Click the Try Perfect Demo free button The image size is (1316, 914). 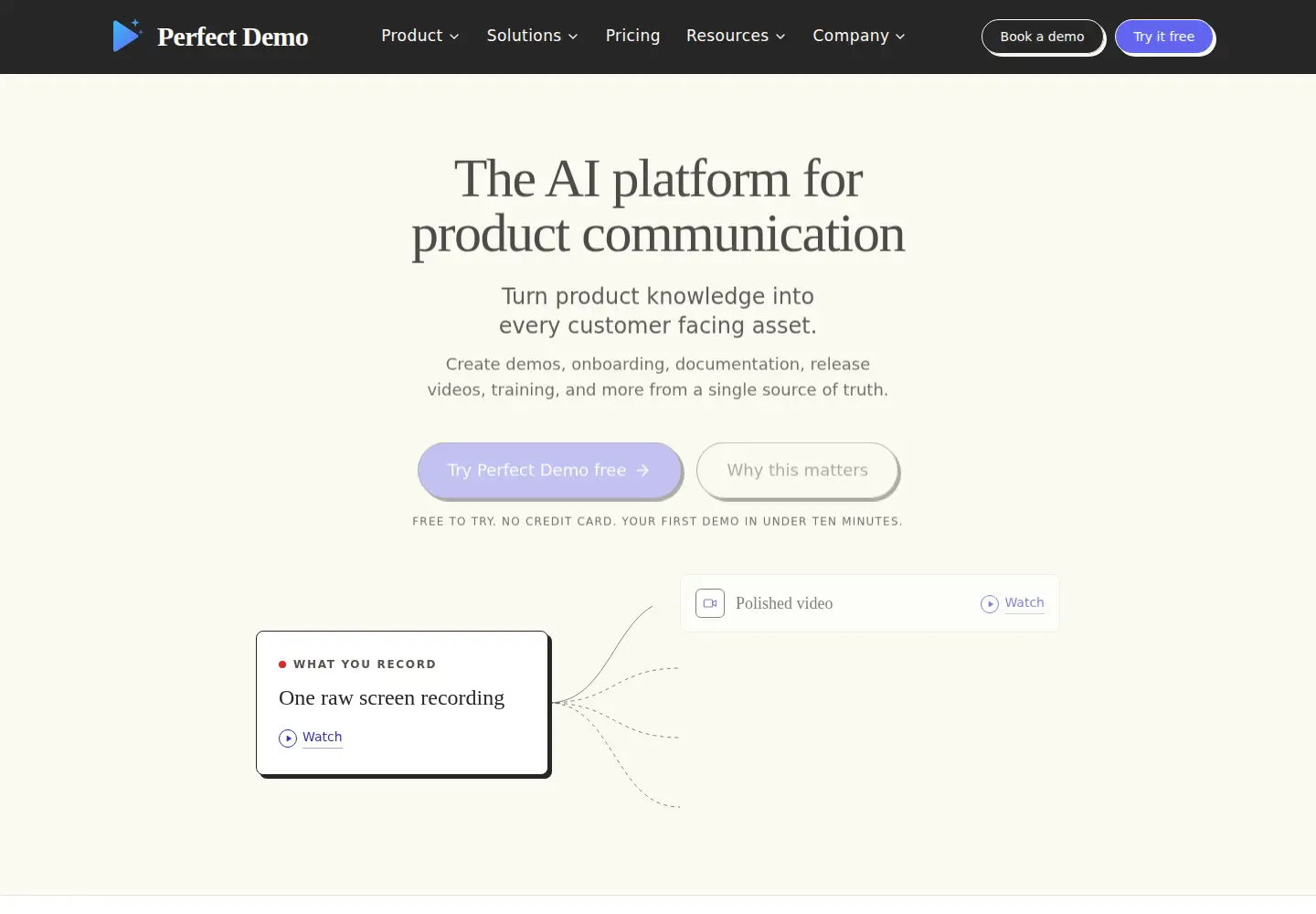coord(549,470)
